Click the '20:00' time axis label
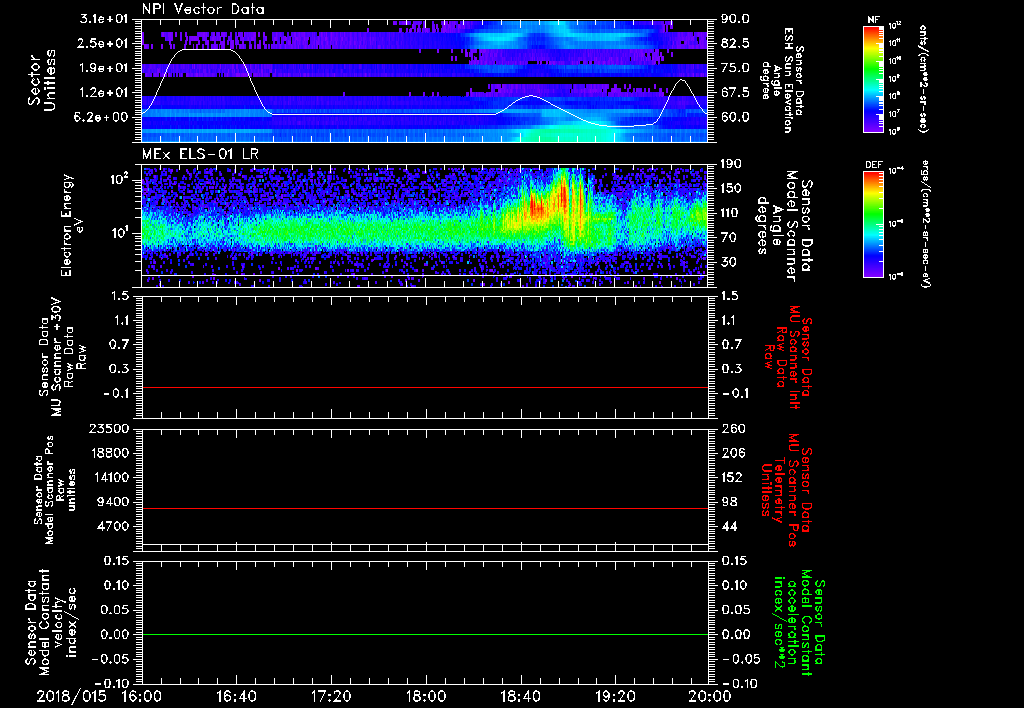This screenshot has height=708, width=1024. 710,696
